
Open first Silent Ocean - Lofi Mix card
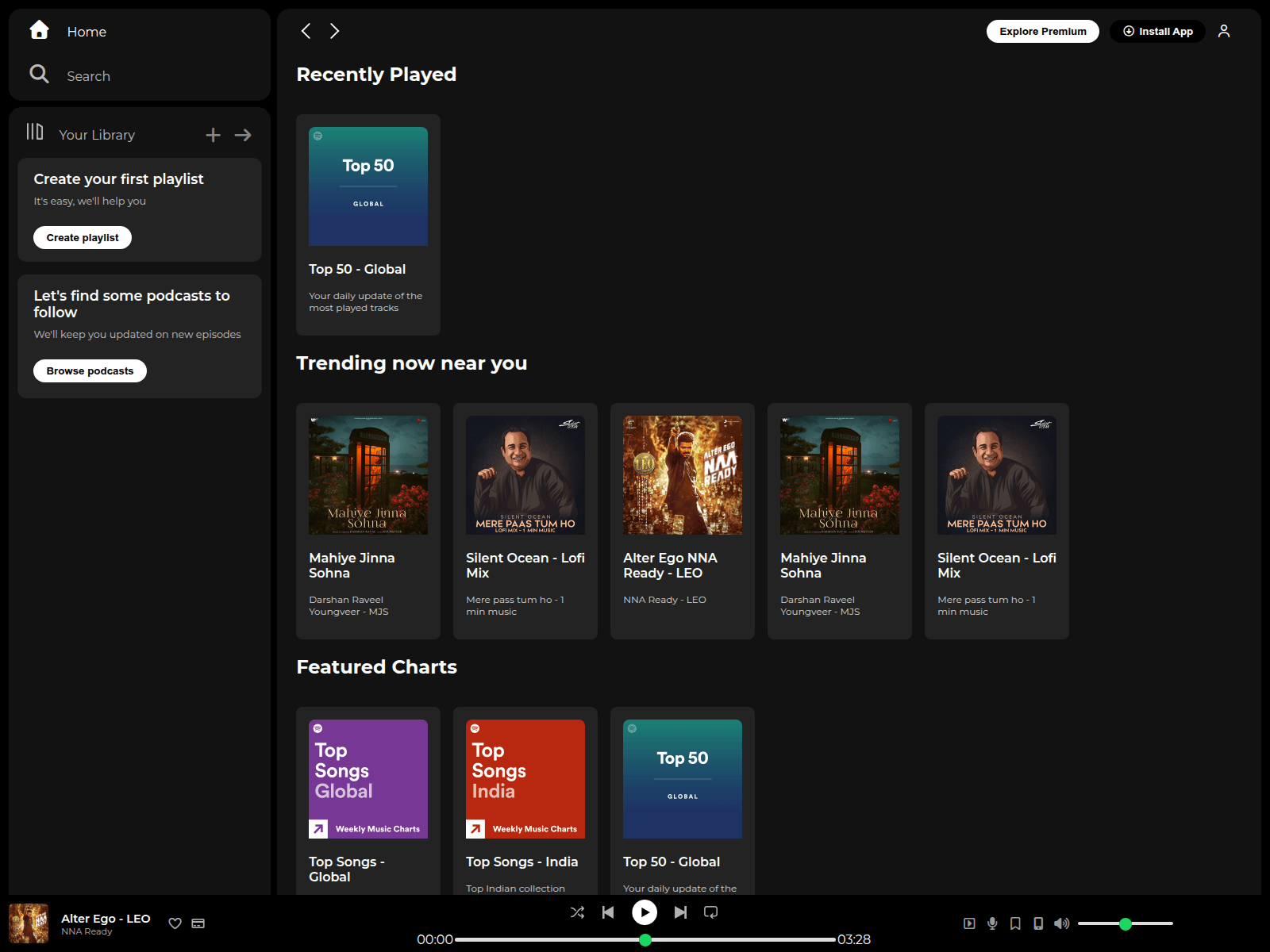525,521
